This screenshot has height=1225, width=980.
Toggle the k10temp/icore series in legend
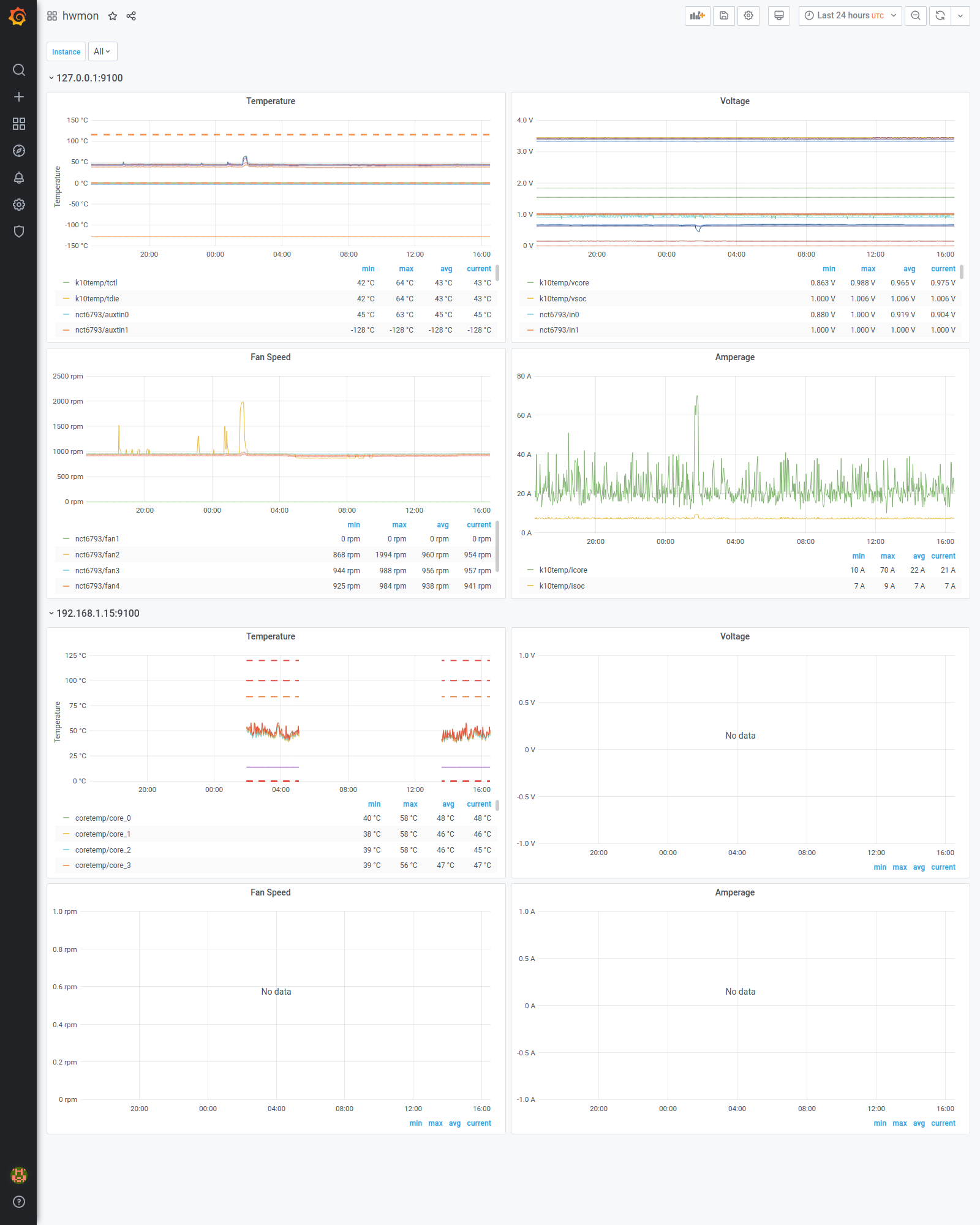563,570
